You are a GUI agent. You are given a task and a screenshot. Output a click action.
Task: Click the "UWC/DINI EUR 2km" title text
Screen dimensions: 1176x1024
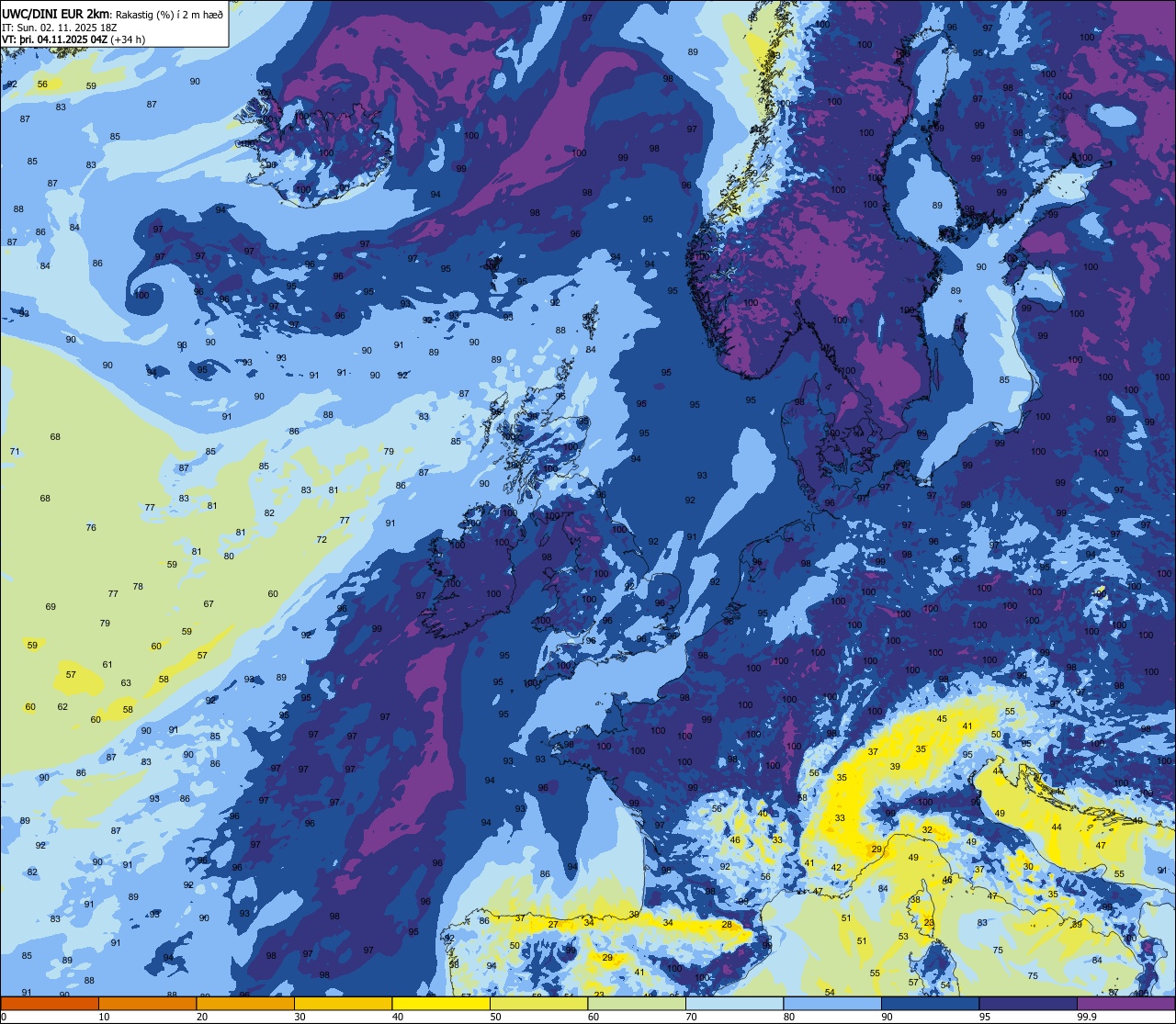coord(57,13)
